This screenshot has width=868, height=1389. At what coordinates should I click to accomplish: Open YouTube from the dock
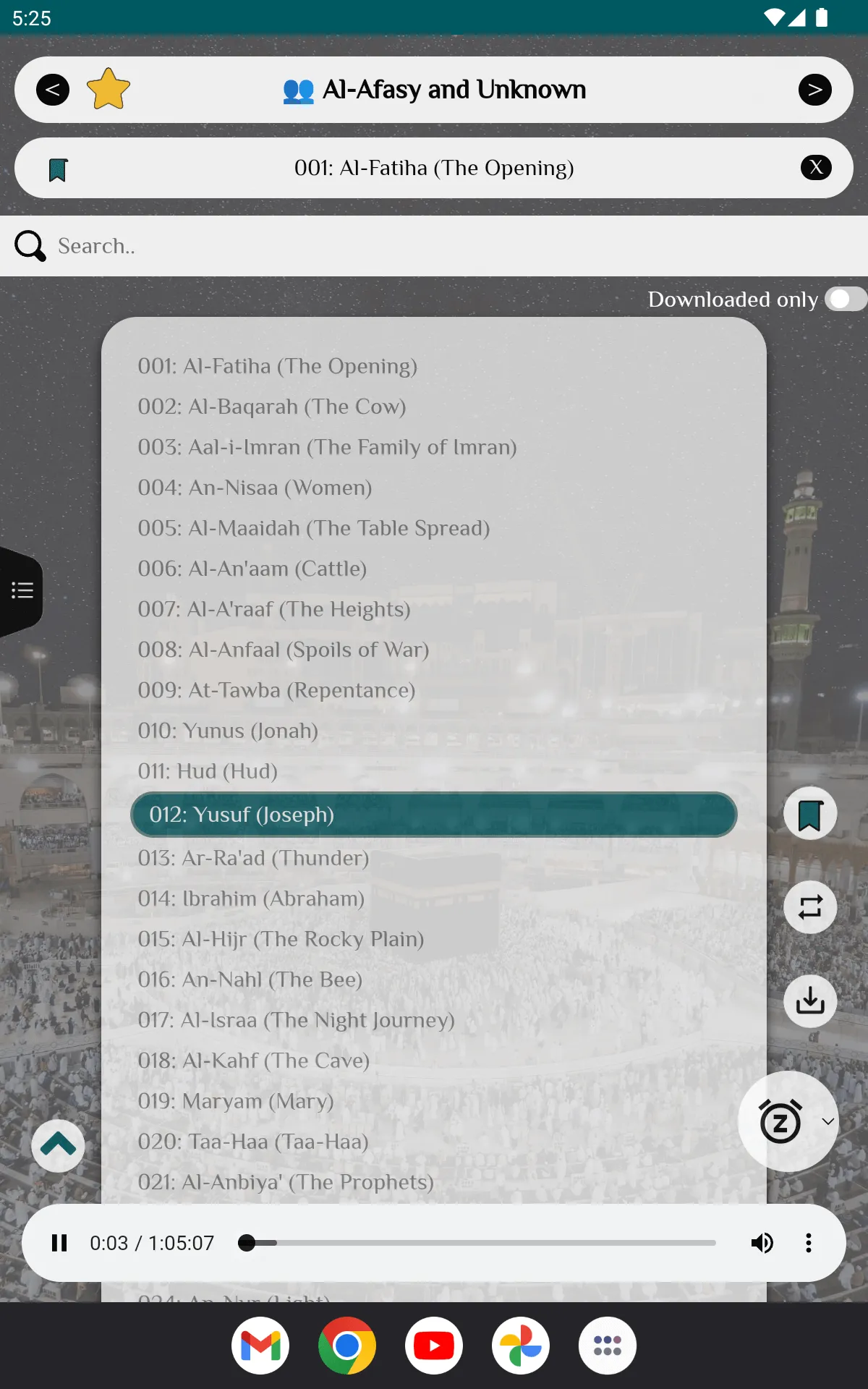coord(434,1346)
